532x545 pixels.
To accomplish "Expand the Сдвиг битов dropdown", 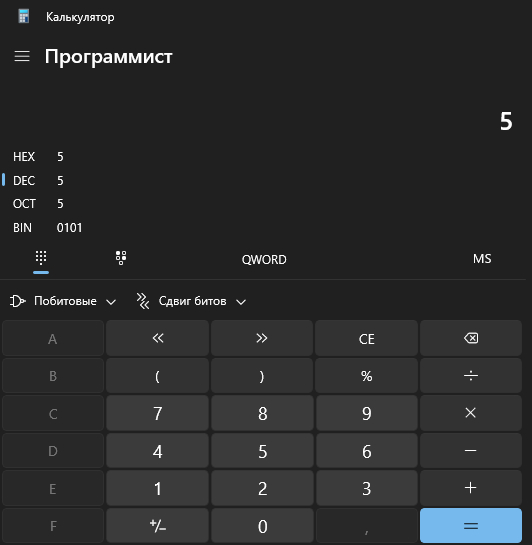I will click(x=191, y=301).
